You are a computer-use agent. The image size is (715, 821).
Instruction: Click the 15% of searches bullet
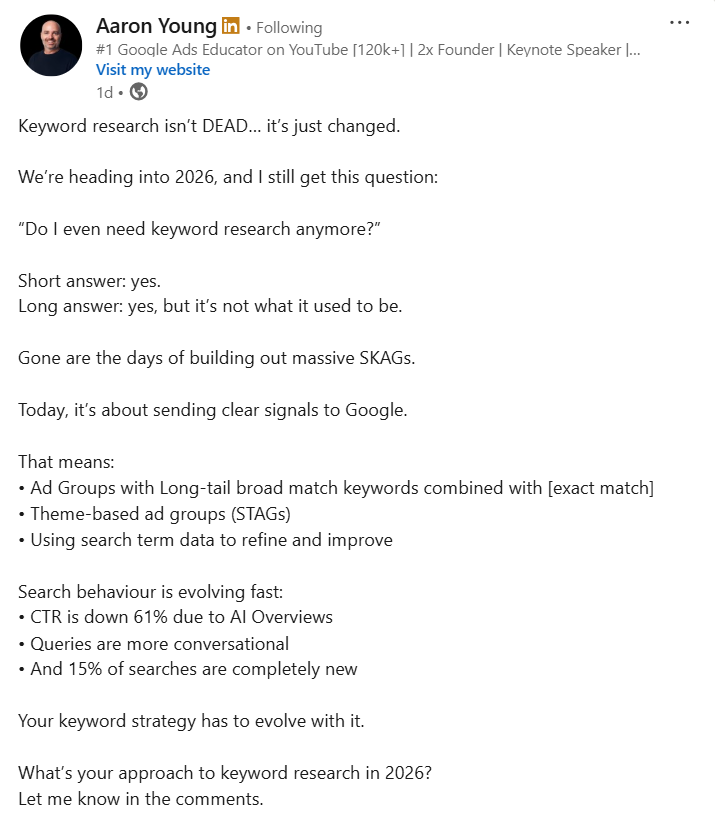coord(187,669)
